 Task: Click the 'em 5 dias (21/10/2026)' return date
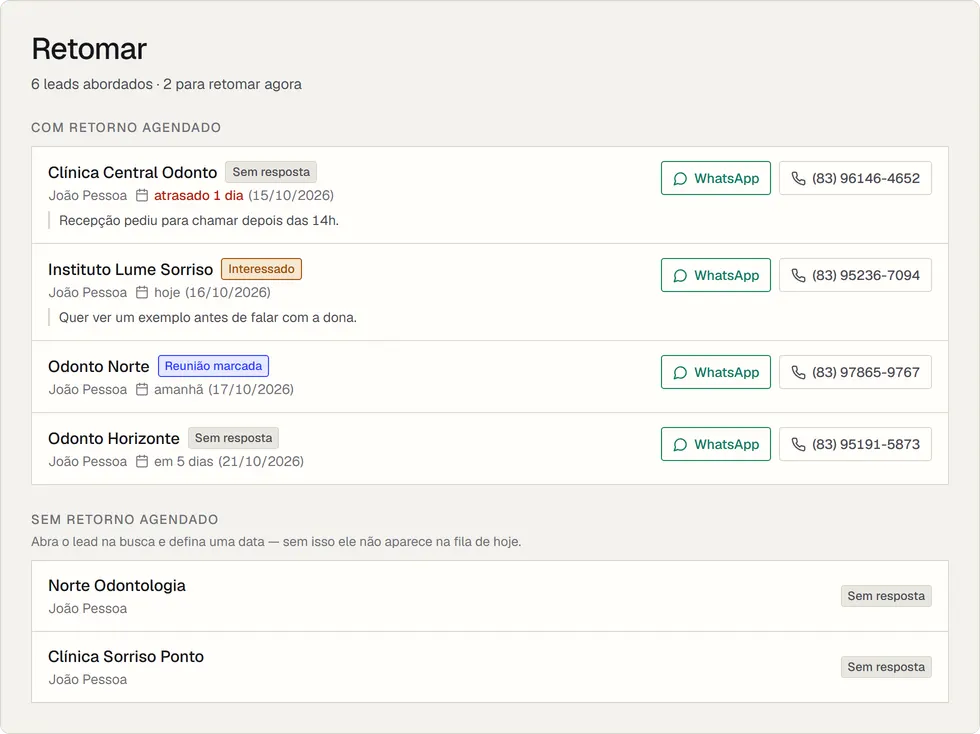point(229,461)
